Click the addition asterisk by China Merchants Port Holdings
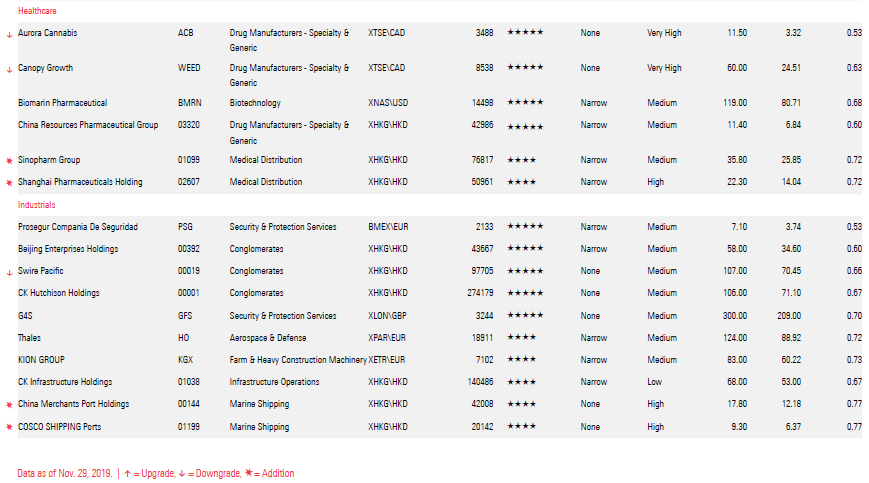The width and height of the screenshot is (869, 483). coord(9,405)
